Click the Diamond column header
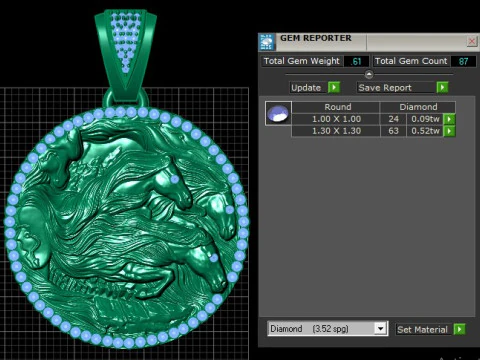Screen dimensions: 480x360 418,107
